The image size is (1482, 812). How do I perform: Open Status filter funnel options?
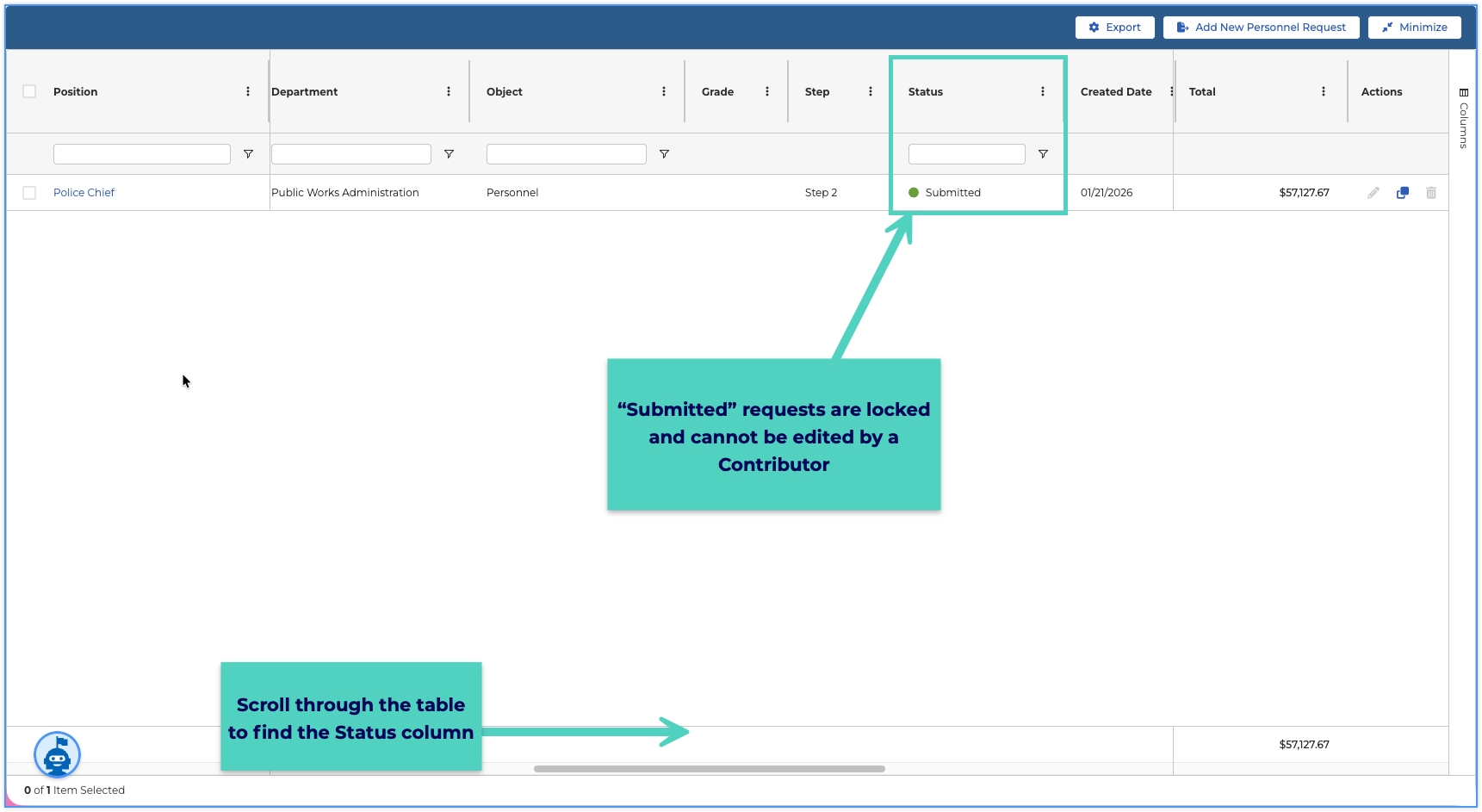1043,154
